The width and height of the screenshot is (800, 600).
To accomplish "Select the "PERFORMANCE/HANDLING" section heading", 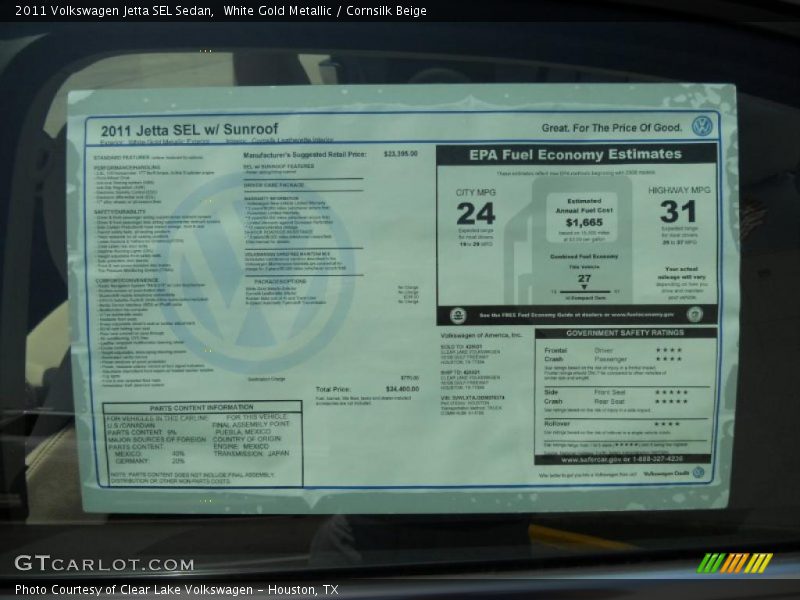I will [x=127, y=167].
